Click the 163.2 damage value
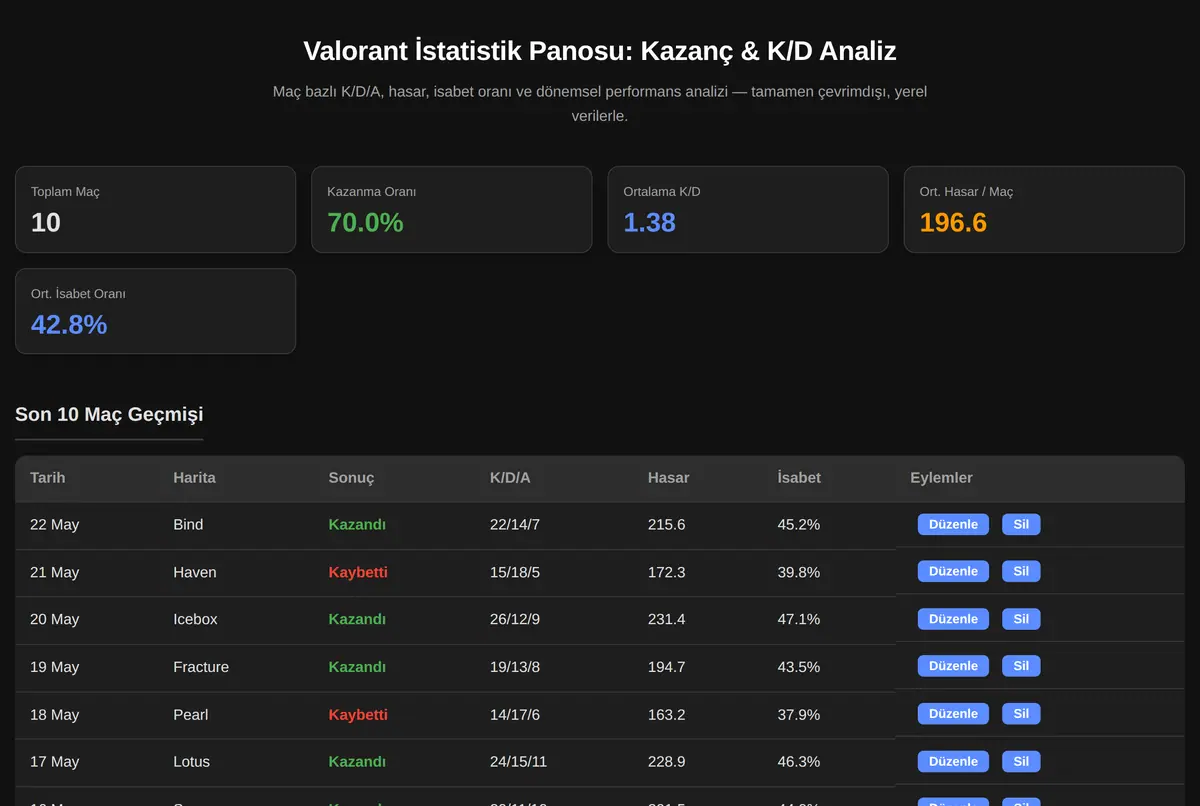 667,715
